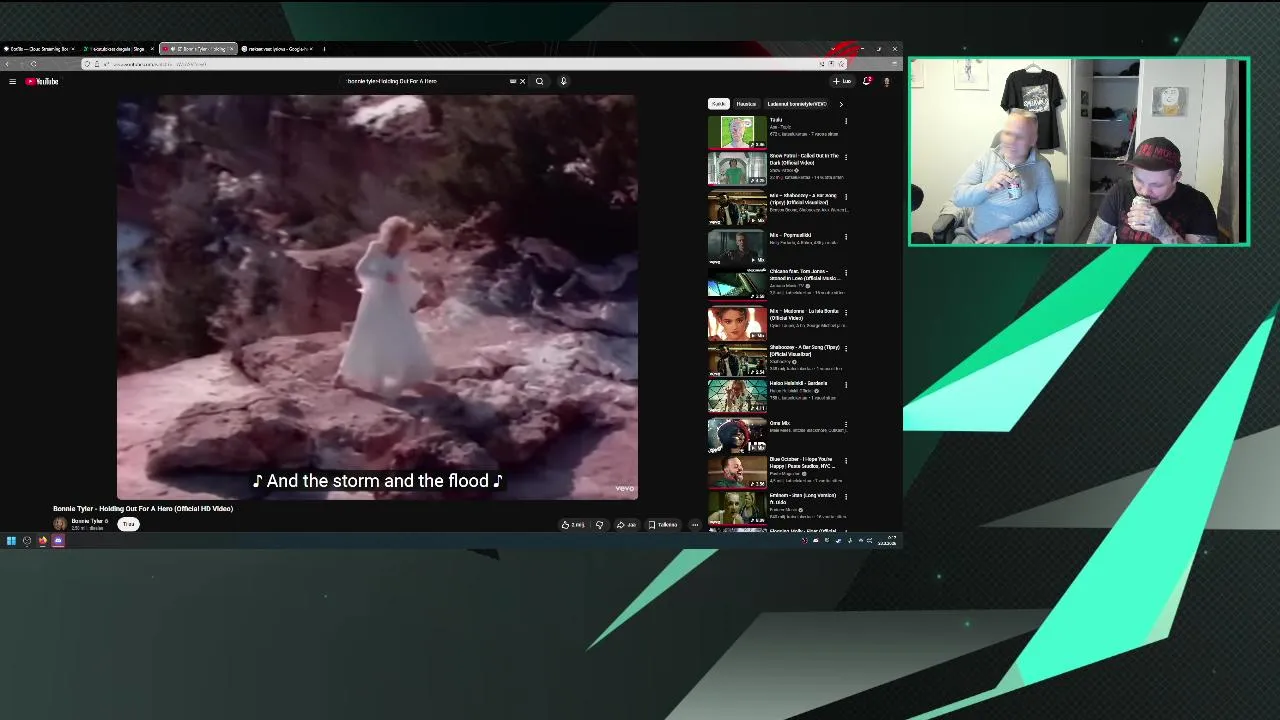Open a new browser tab
This screenshot has width=1280, height=720.
(324, 48)
